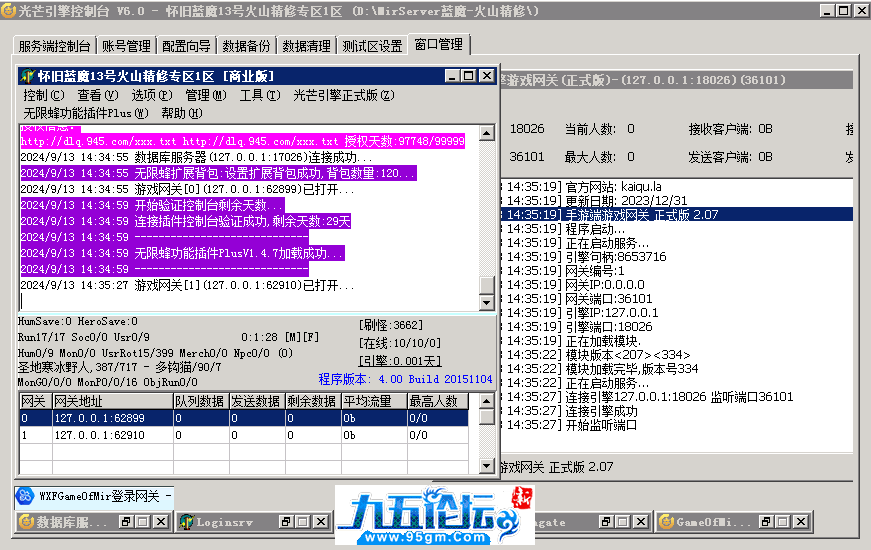Open the 数据清理 tab
Viewport: 871px width, 550px height.
click(x=306, y=46)
